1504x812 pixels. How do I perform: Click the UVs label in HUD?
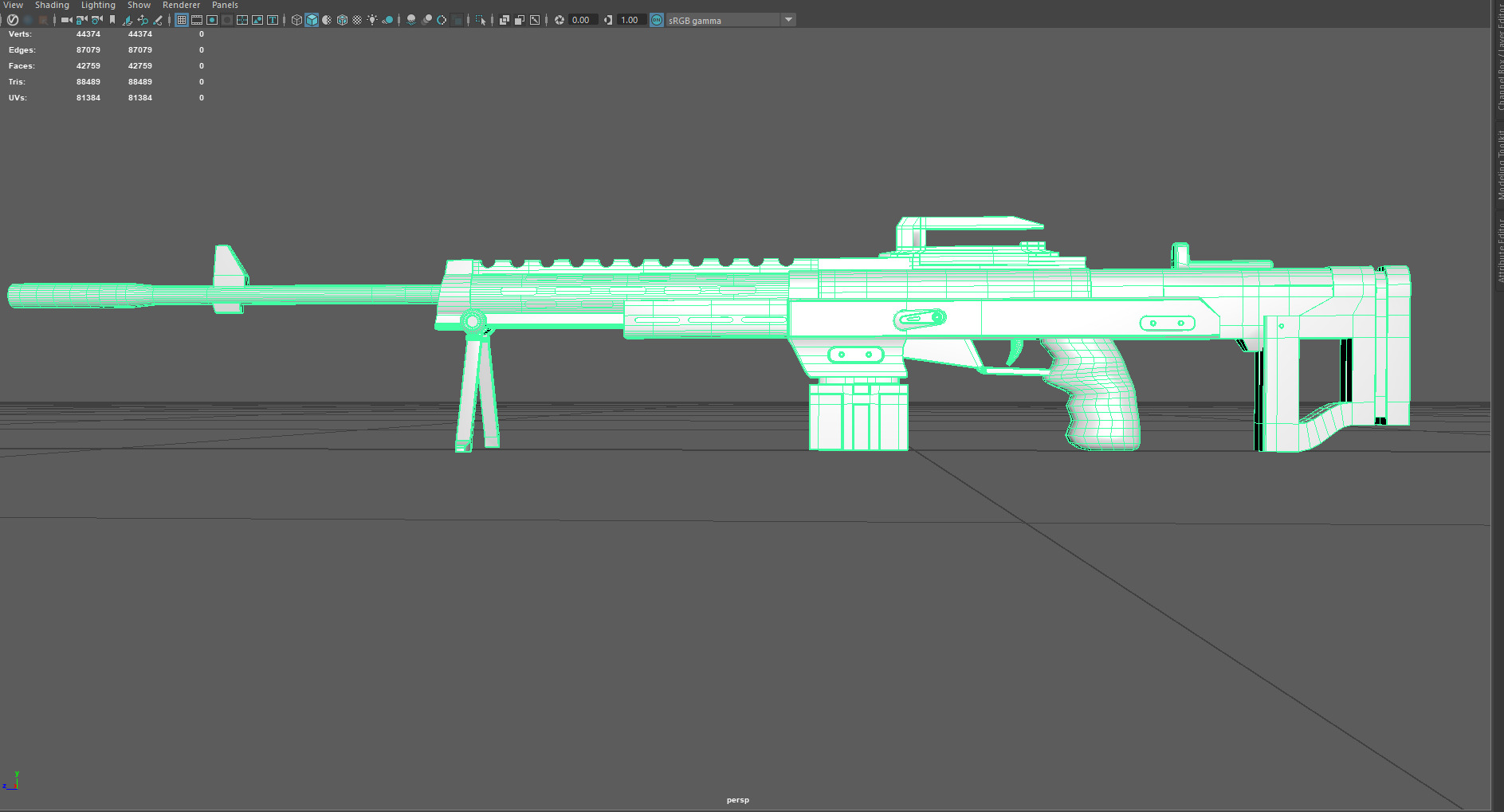[x=18, y=98]
